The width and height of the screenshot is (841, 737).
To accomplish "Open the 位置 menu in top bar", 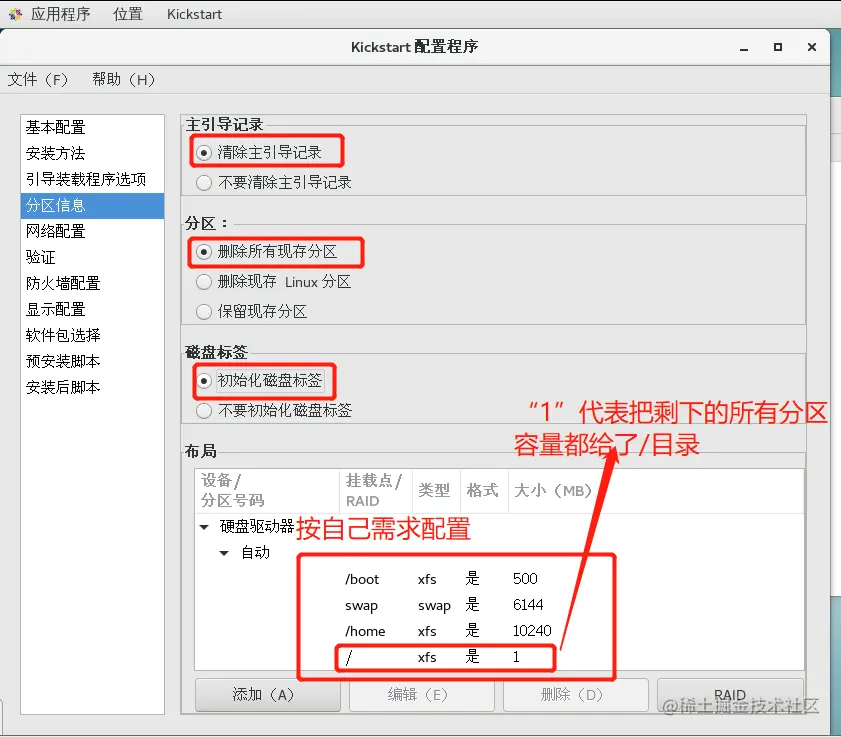I will click(x=128, y=14).
